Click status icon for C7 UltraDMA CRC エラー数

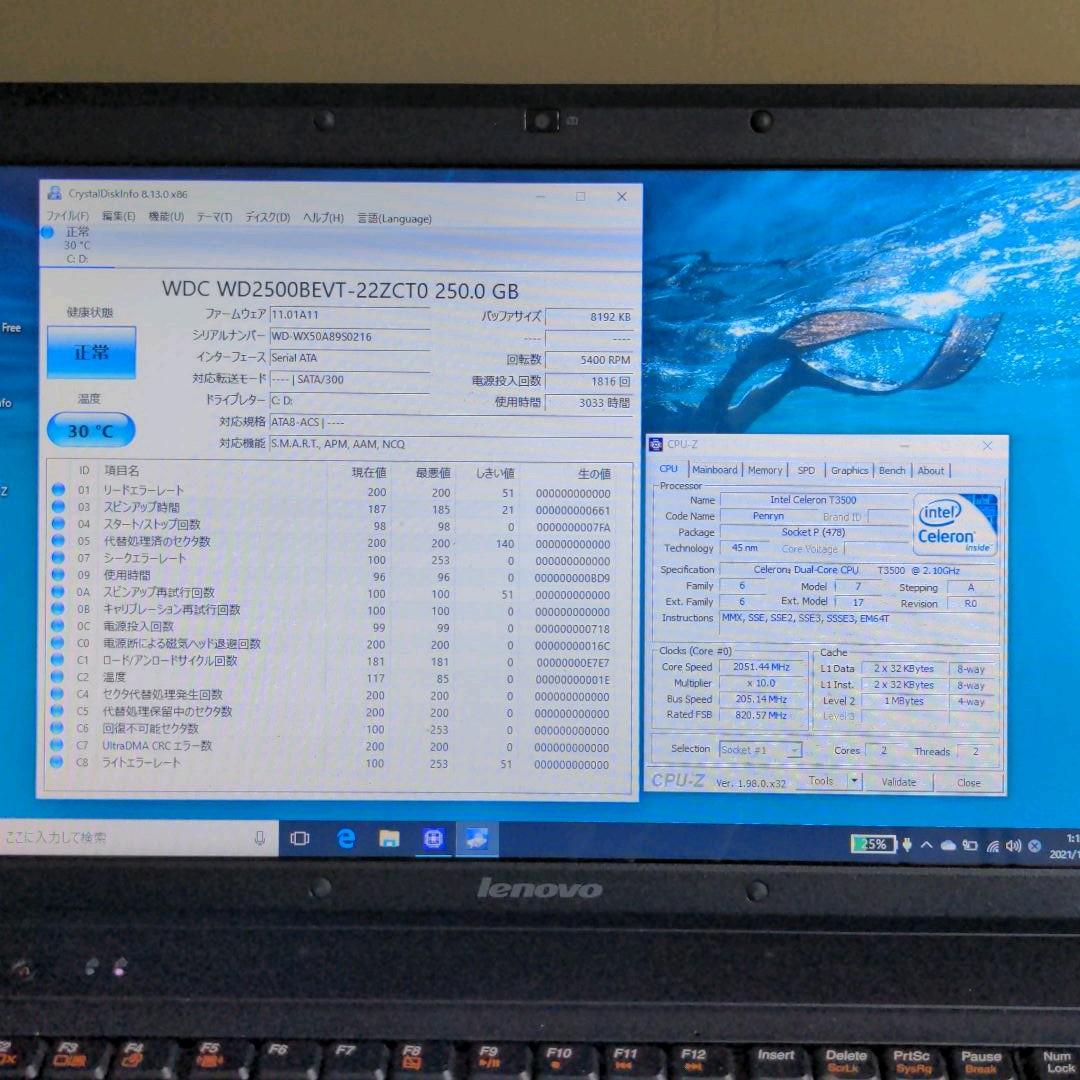coord(57,745)
